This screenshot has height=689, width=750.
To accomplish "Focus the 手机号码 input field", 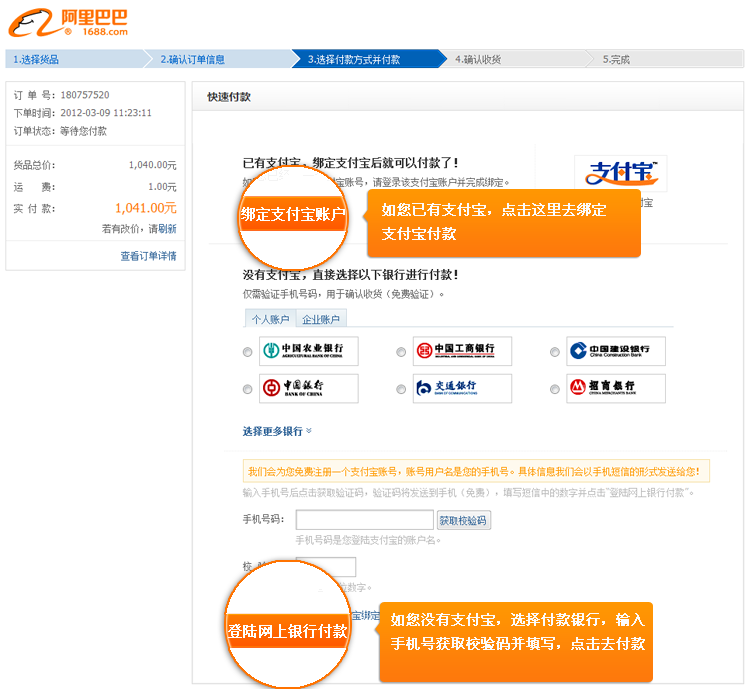I will [364, 520].
